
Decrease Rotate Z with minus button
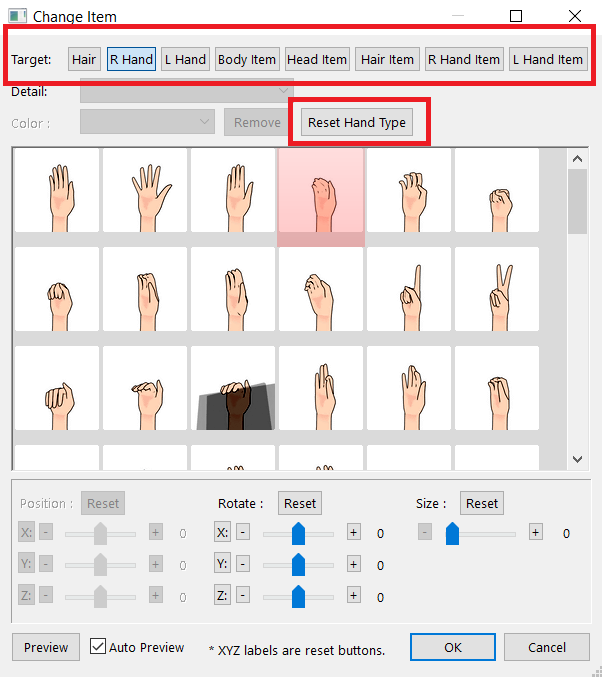click(x=243, y=595)
